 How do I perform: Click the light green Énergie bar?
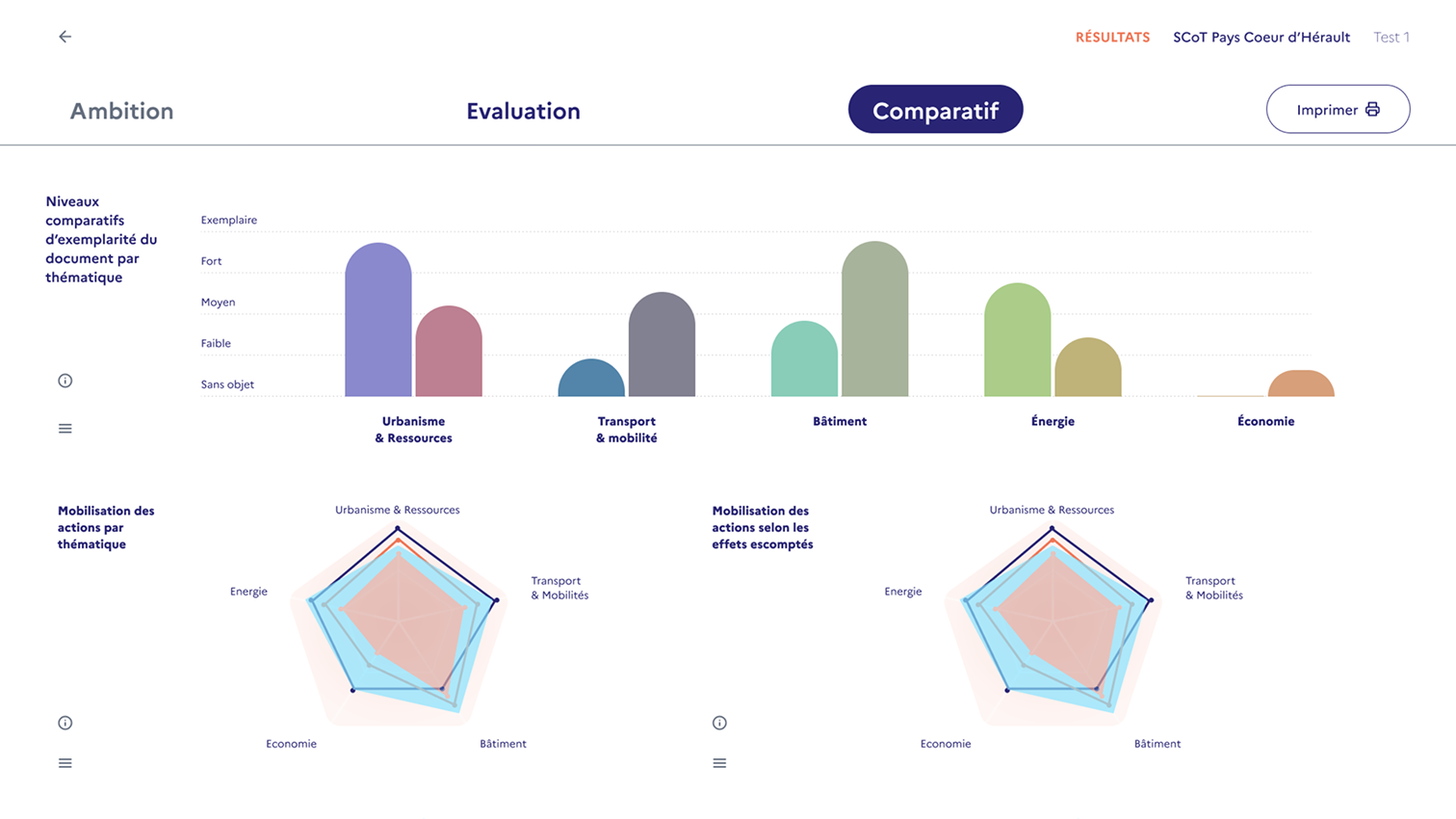coord(1017,342)
